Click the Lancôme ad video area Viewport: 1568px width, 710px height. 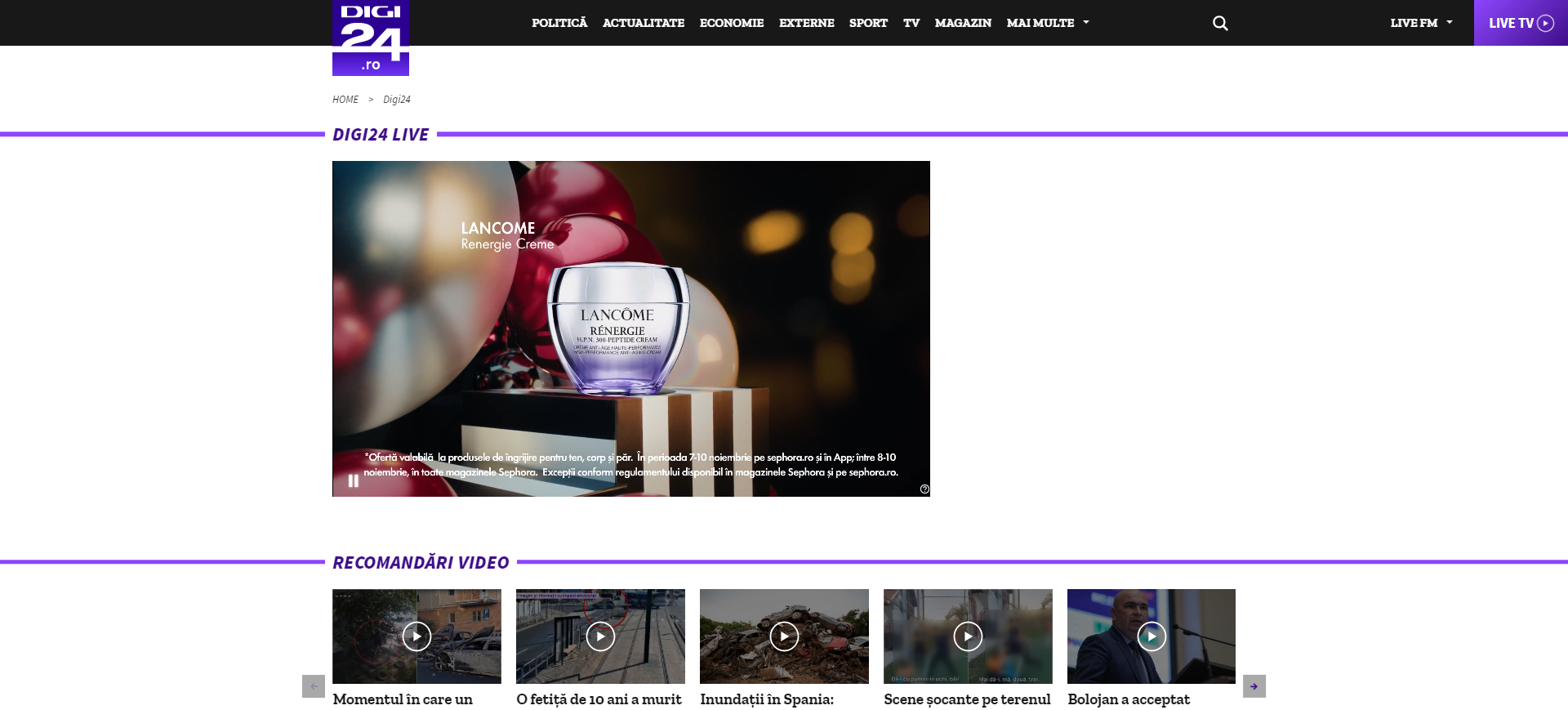[630, 327]
